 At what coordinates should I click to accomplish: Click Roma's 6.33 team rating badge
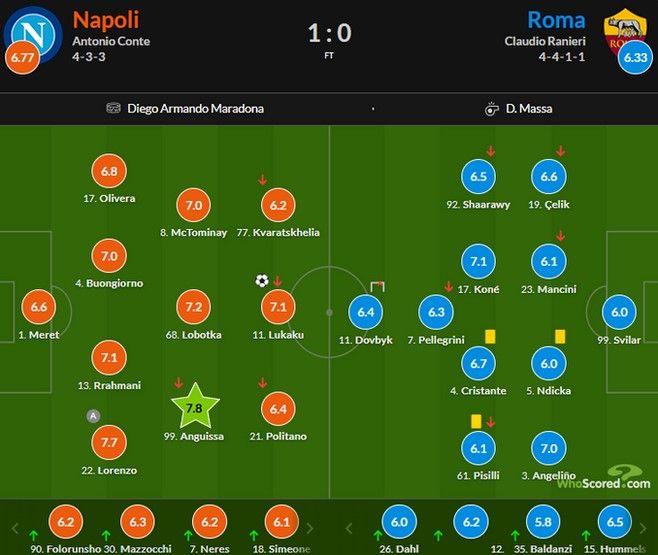[636, 58]
